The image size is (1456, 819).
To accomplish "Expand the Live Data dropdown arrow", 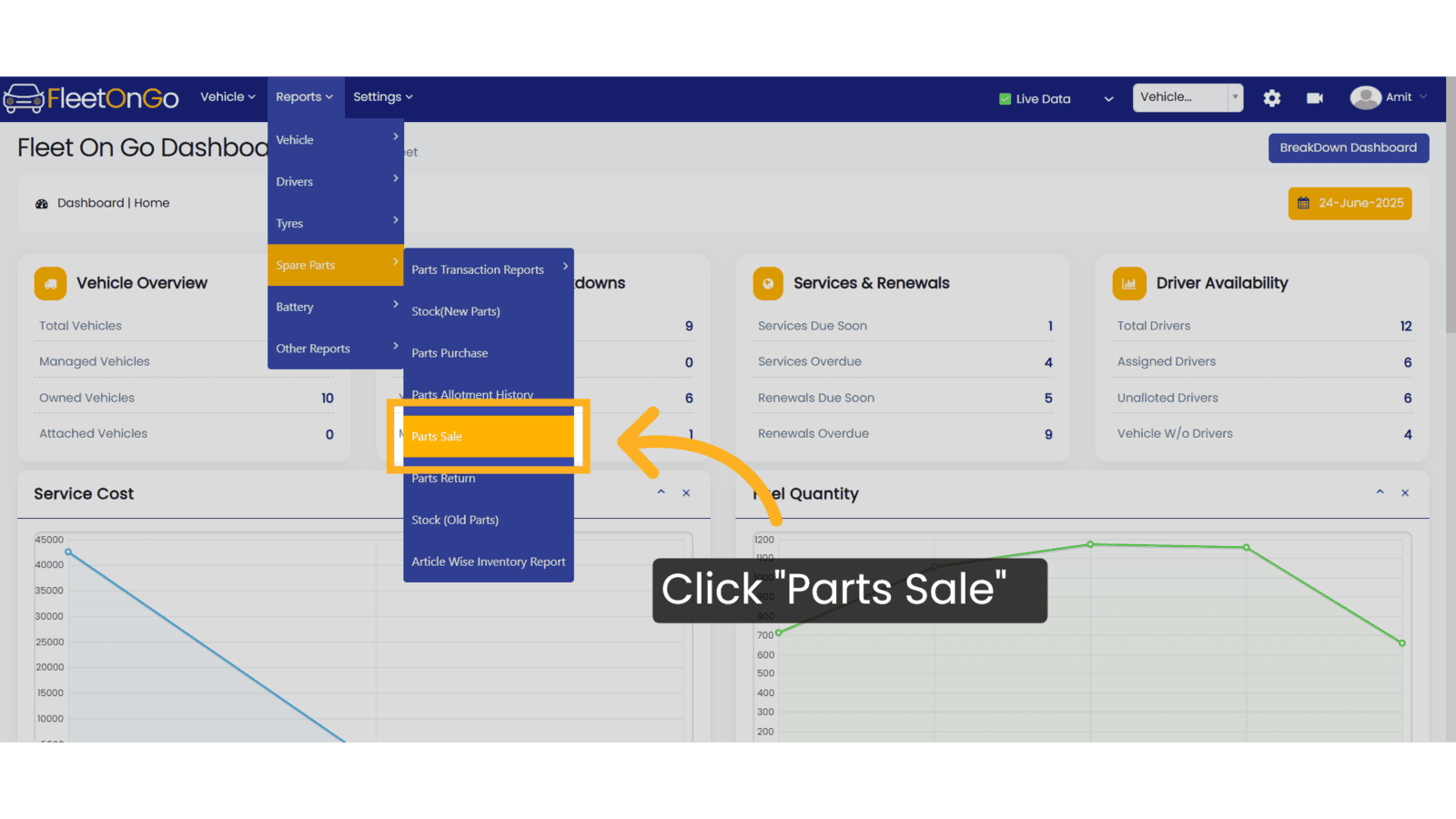I will click(1108, 99).
